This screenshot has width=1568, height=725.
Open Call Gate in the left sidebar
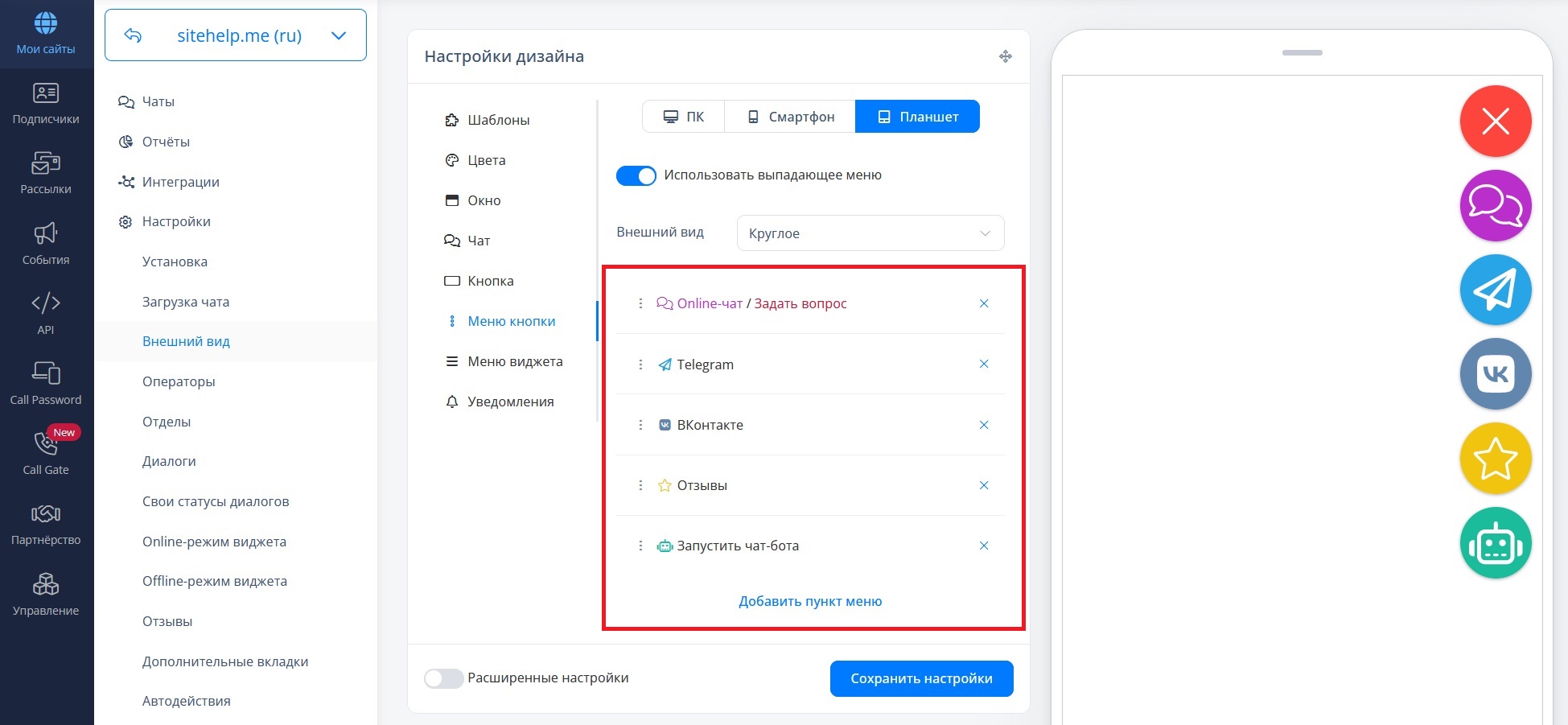pyautogui.click(x=46, y=452)
